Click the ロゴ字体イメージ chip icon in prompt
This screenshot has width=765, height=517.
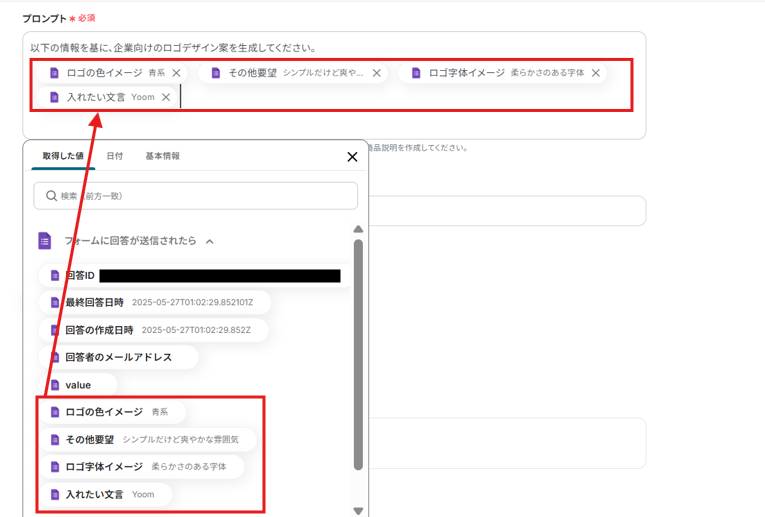point(416,73)
